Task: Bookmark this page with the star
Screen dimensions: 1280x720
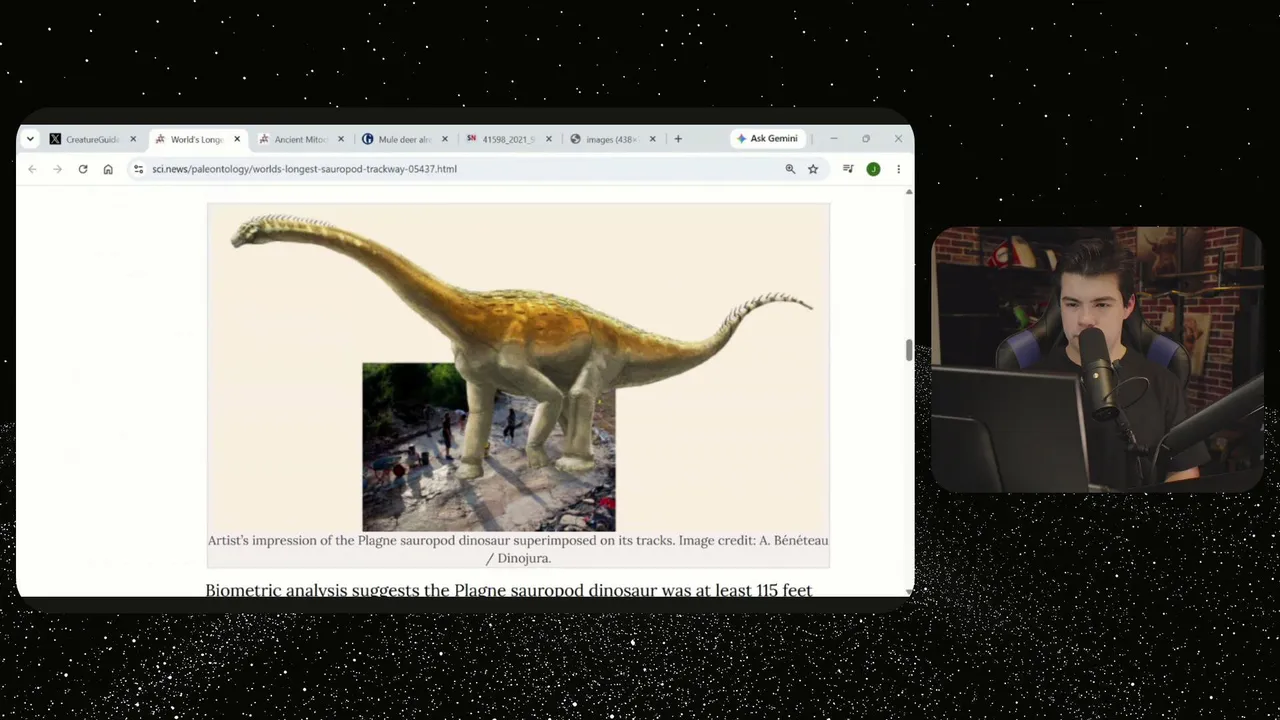Action: coord(813,169)
